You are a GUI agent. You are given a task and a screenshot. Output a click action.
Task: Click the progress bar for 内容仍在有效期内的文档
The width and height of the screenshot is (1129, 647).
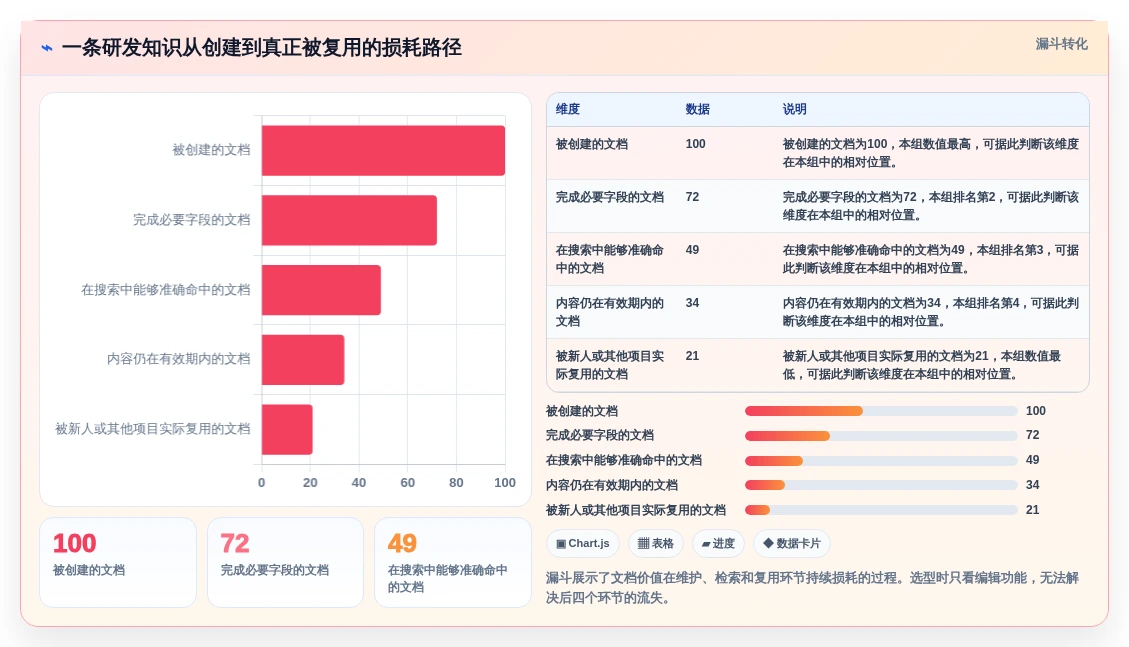pyautogui.click(x=881, y=485)
